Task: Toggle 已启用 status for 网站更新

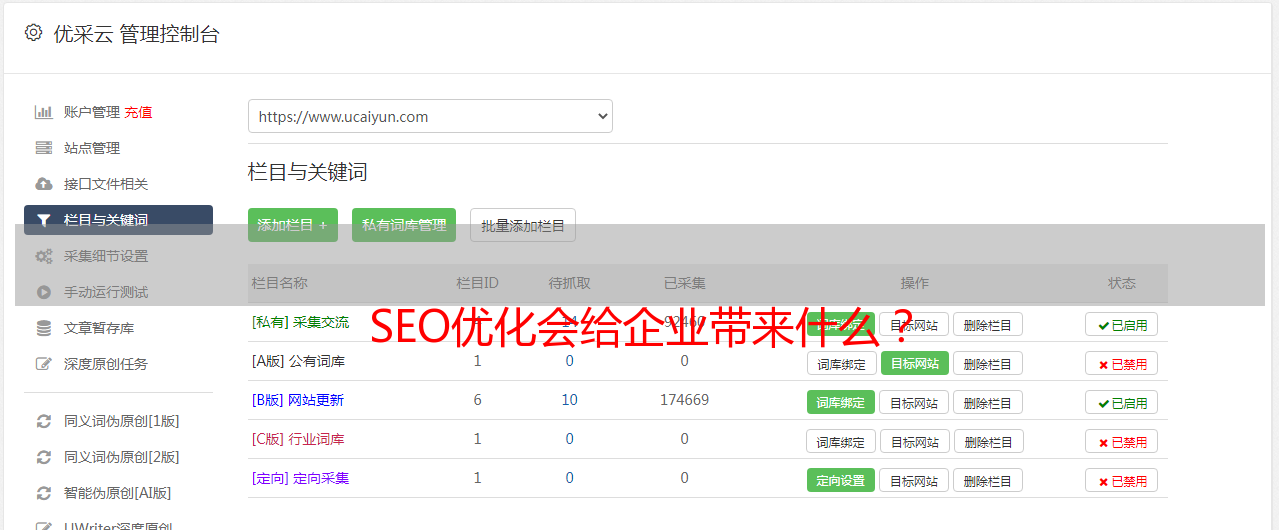Action: pos(1122,402)
